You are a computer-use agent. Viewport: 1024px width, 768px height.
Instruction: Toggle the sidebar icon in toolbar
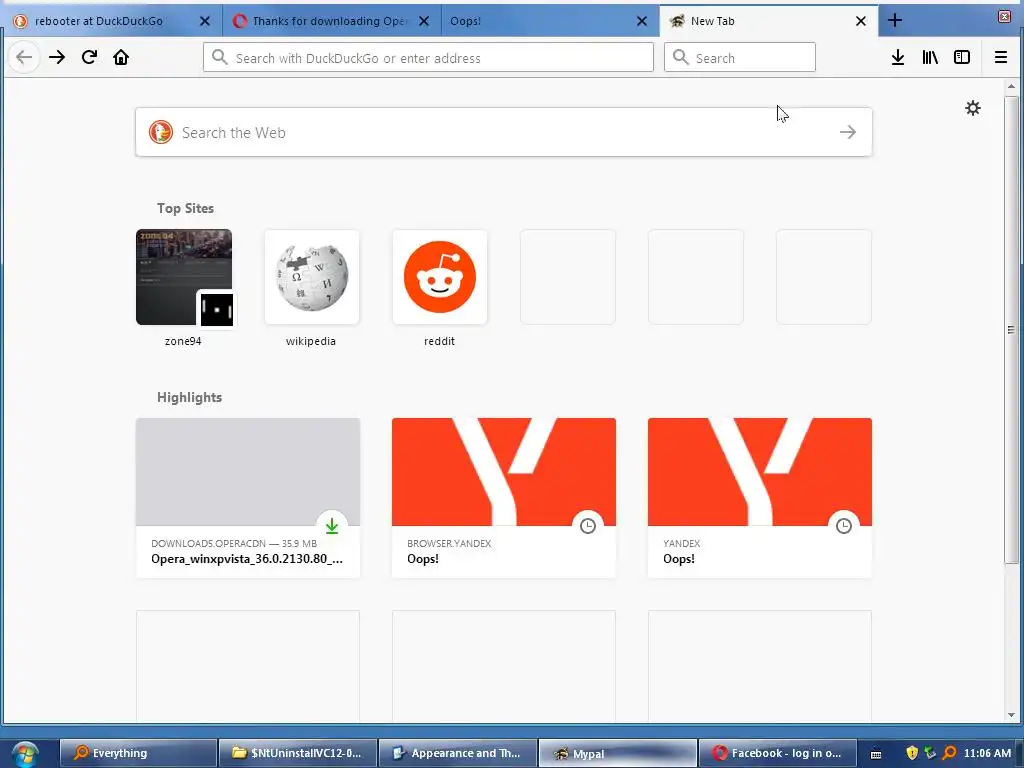962,57
